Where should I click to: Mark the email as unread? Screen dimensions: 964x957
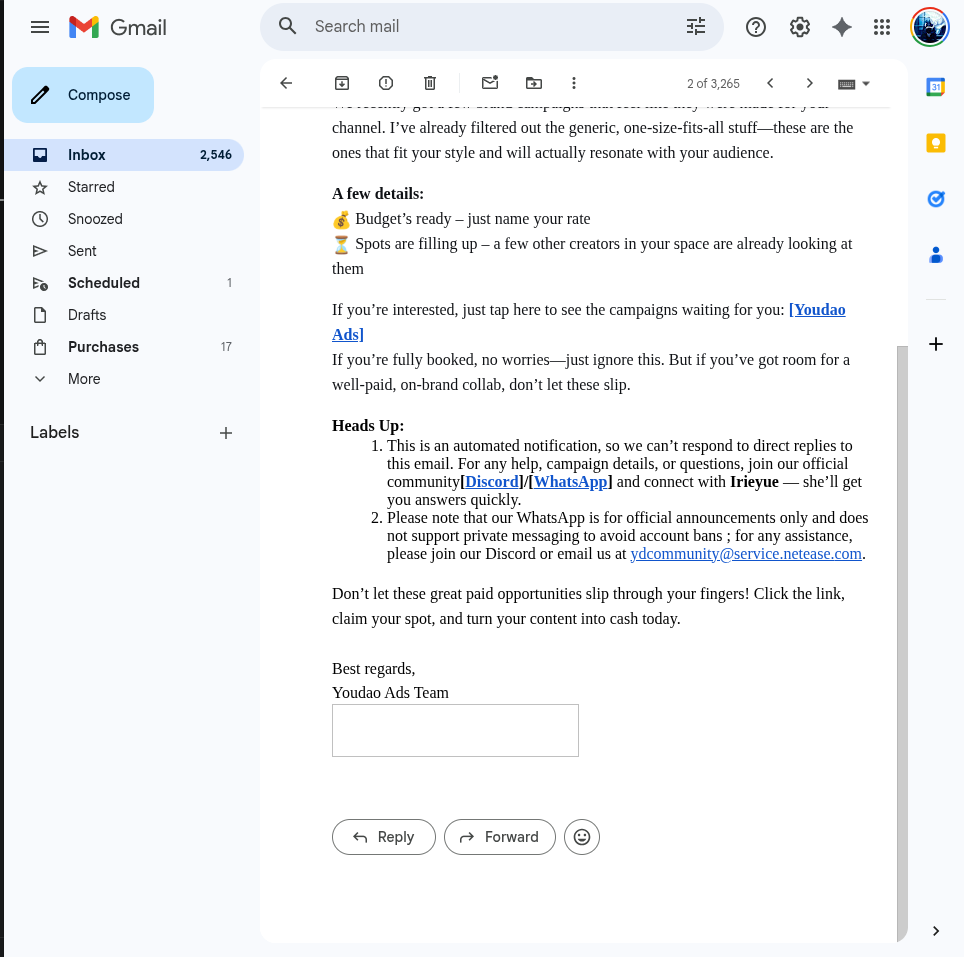(x=489, y=83)
